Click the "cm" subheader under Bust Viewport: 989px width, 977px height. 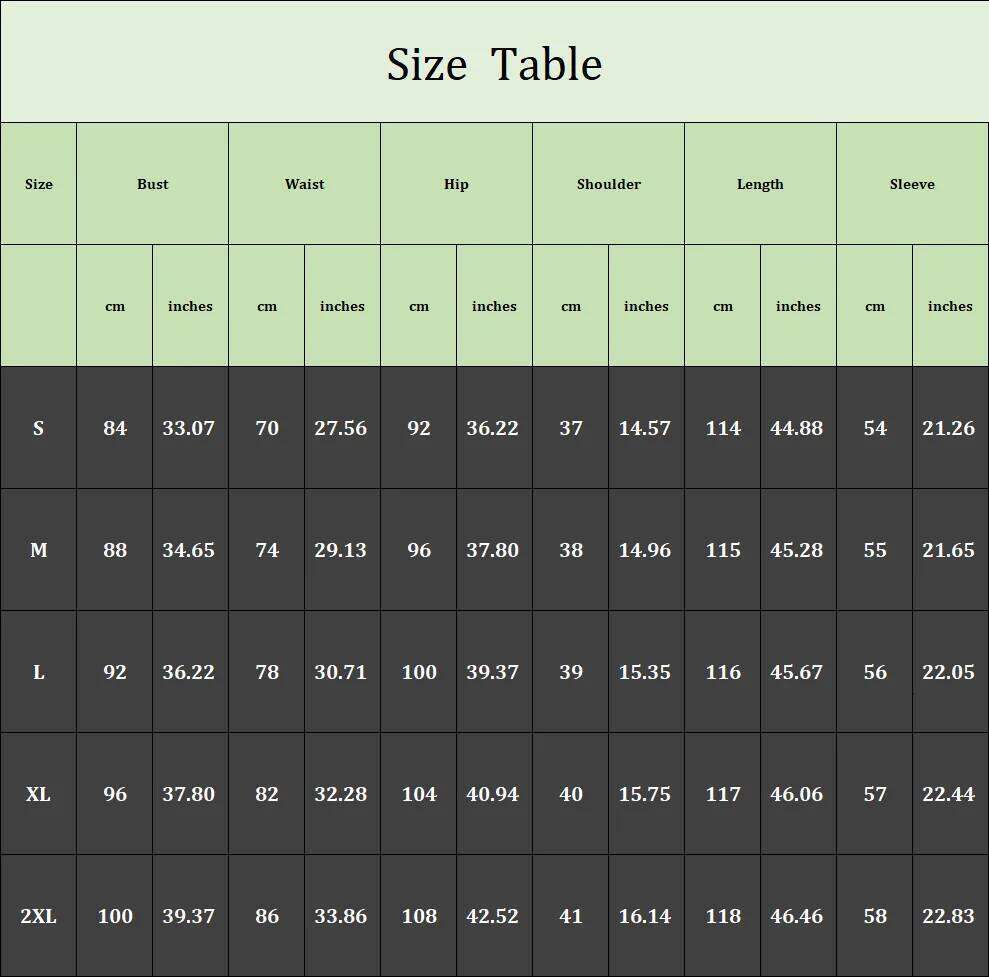[x=115, y=307]
